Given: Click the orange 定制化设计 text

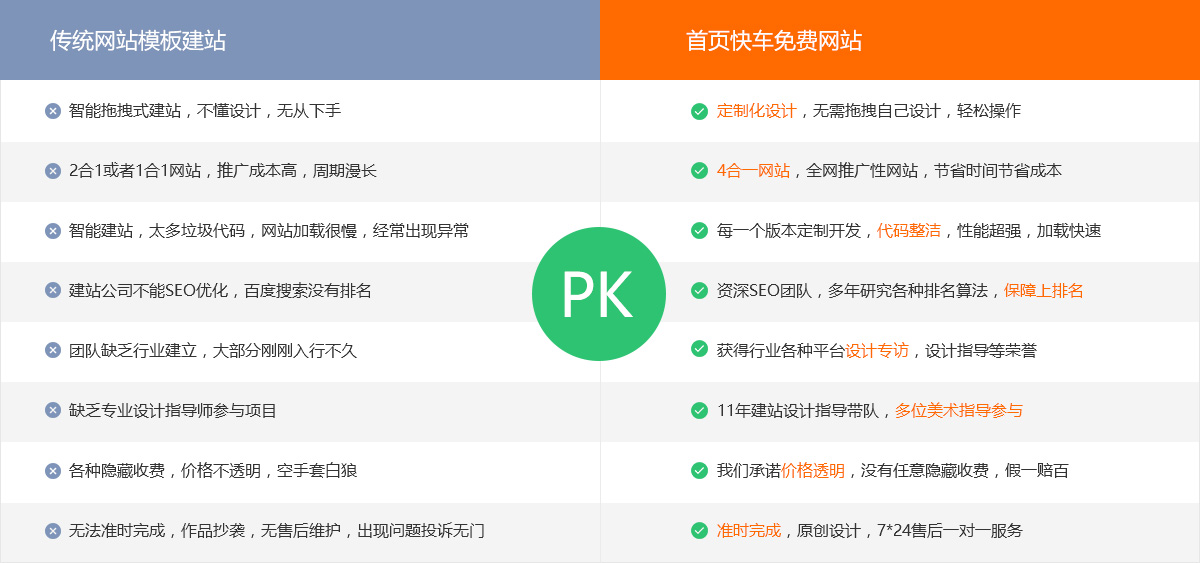Looking at the screenshot, I should 757,111.
